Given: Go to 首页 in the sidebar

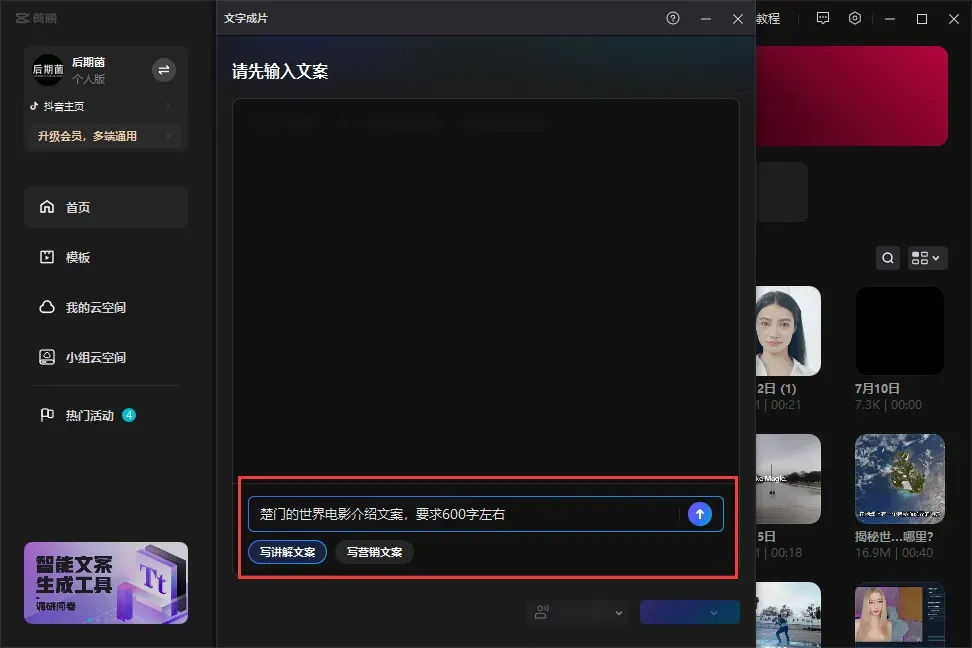Looking at the screenshot, I should pyautogui.click(x=106, y=207).
